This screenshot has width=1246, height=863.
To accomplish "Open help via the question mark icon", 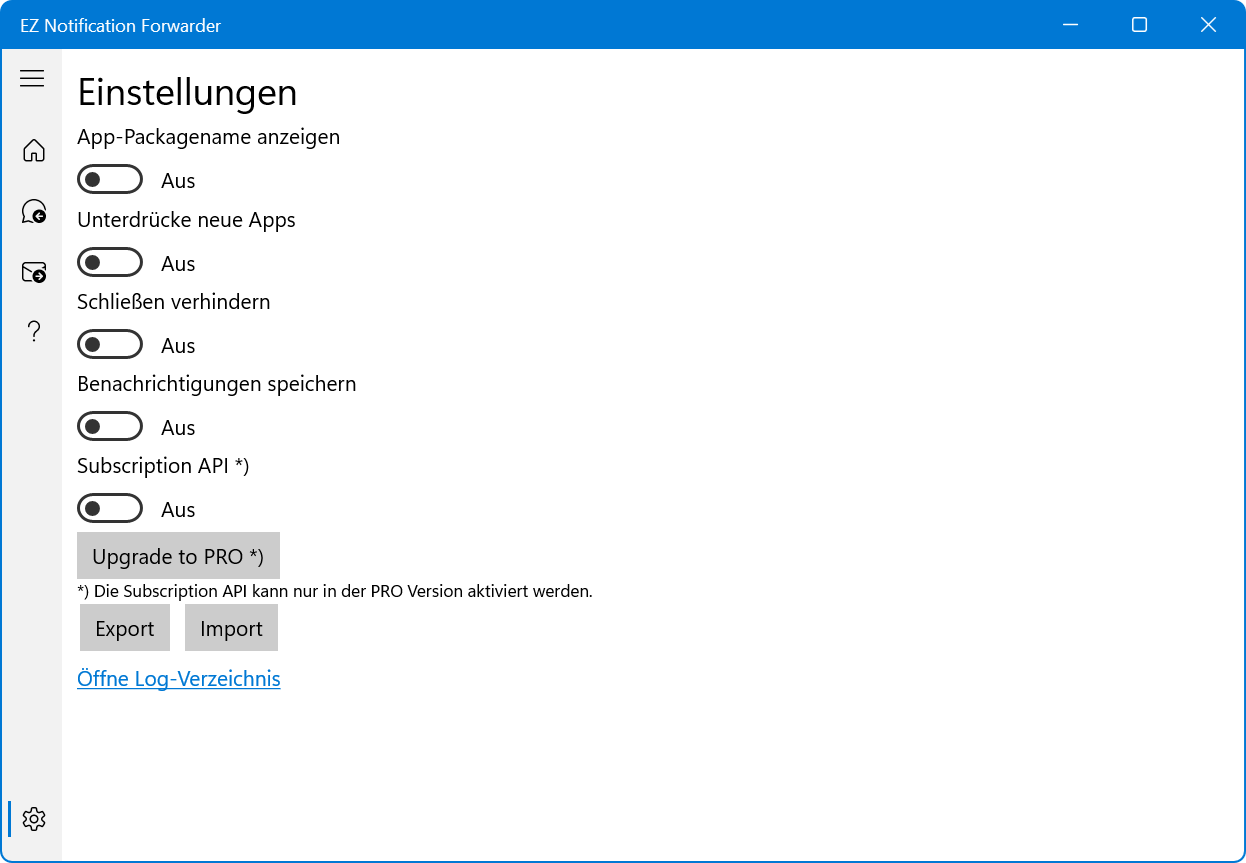I will point(34,332).
